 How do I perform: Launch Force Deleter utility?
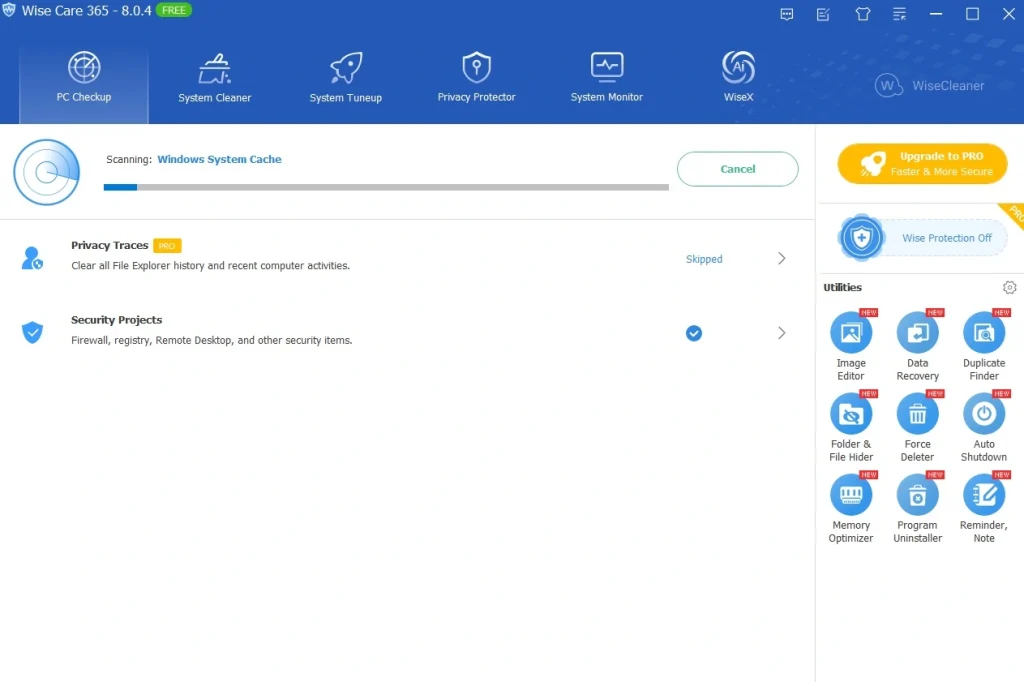pyautogui.click(x=918, y=427)
